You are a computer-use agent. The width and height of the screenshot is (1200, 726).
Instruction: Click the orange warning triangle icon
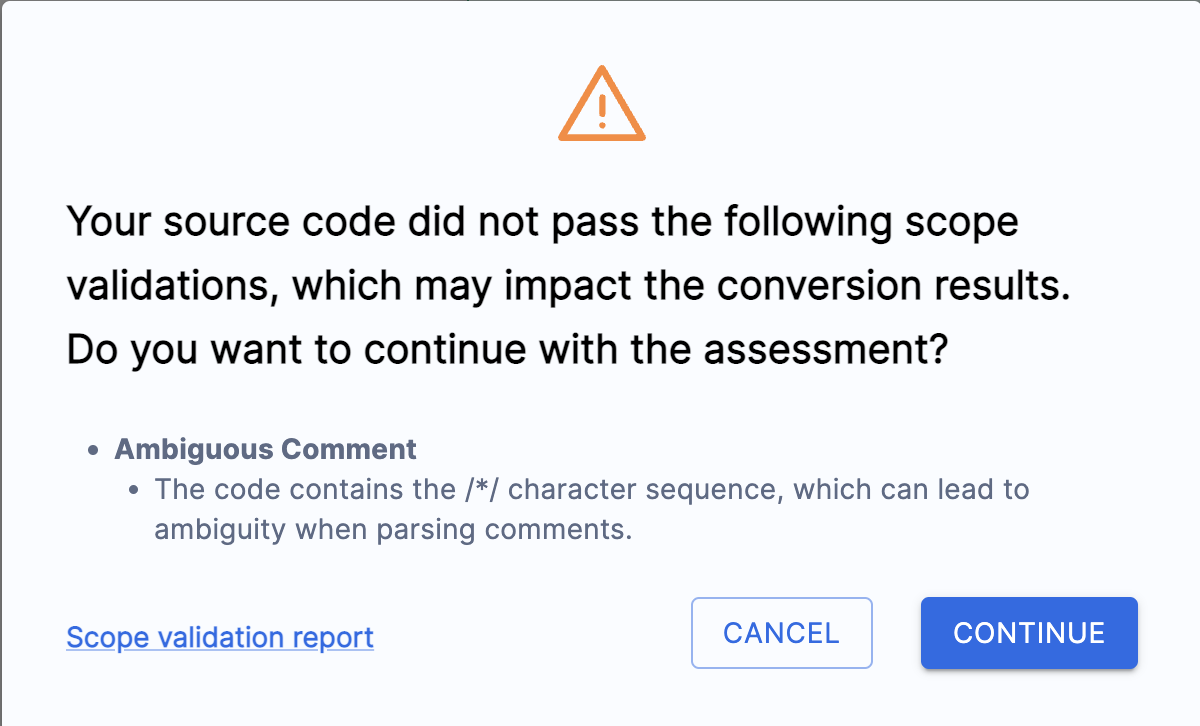[x=601, y=104]
